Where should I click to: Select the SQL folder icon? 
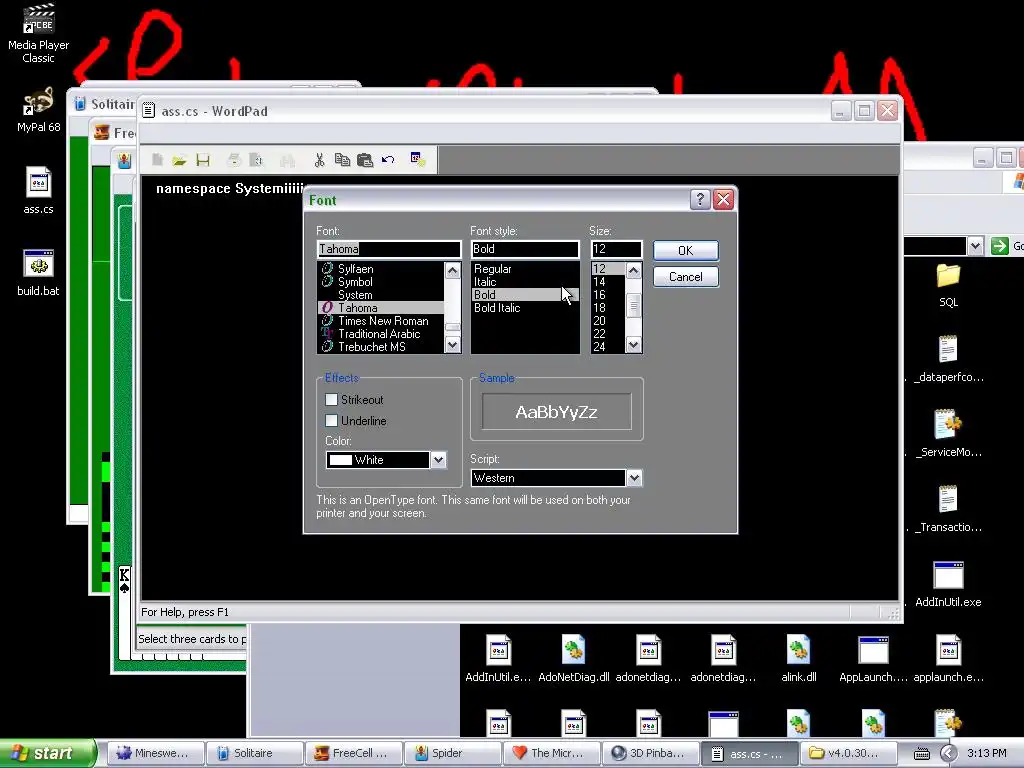948,285
